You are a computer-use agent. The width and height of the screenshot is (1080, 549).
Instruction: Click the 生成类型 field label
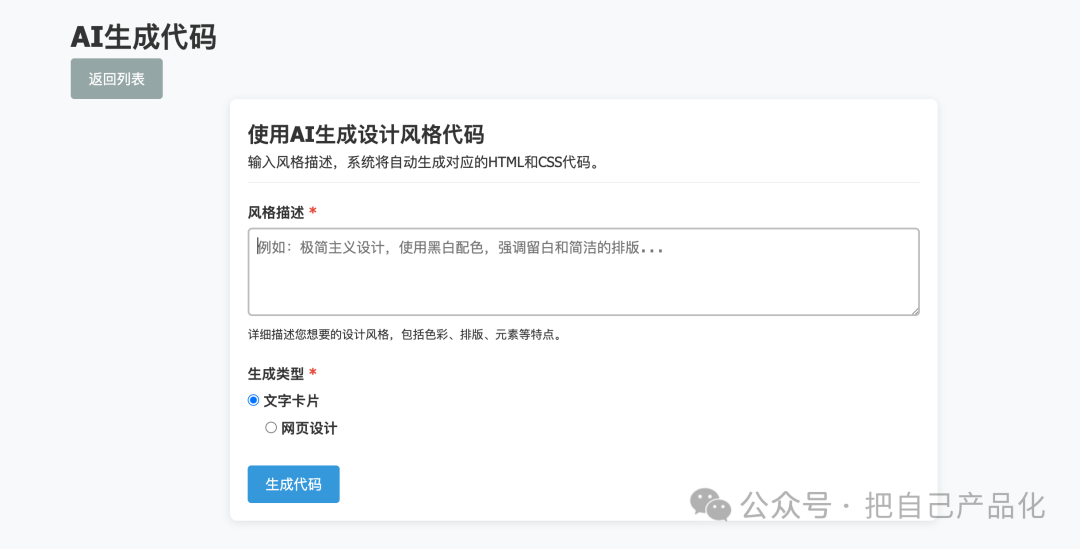tap(276, 374)
